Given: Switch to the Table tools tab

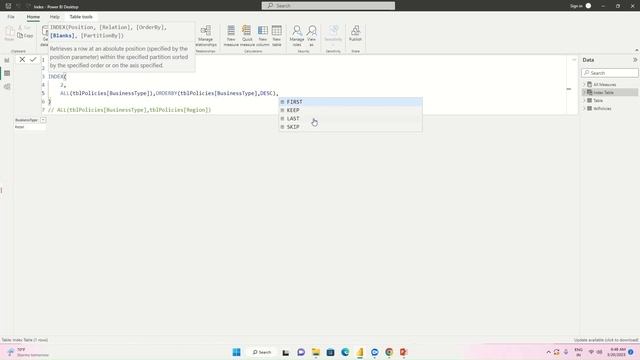Looking at the screenshot, I should [81, 17].
